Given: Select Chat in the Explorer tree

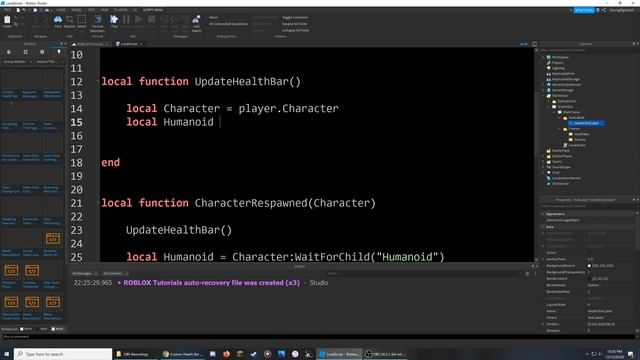Looking at the screenshot, I should tap(555, 173).
